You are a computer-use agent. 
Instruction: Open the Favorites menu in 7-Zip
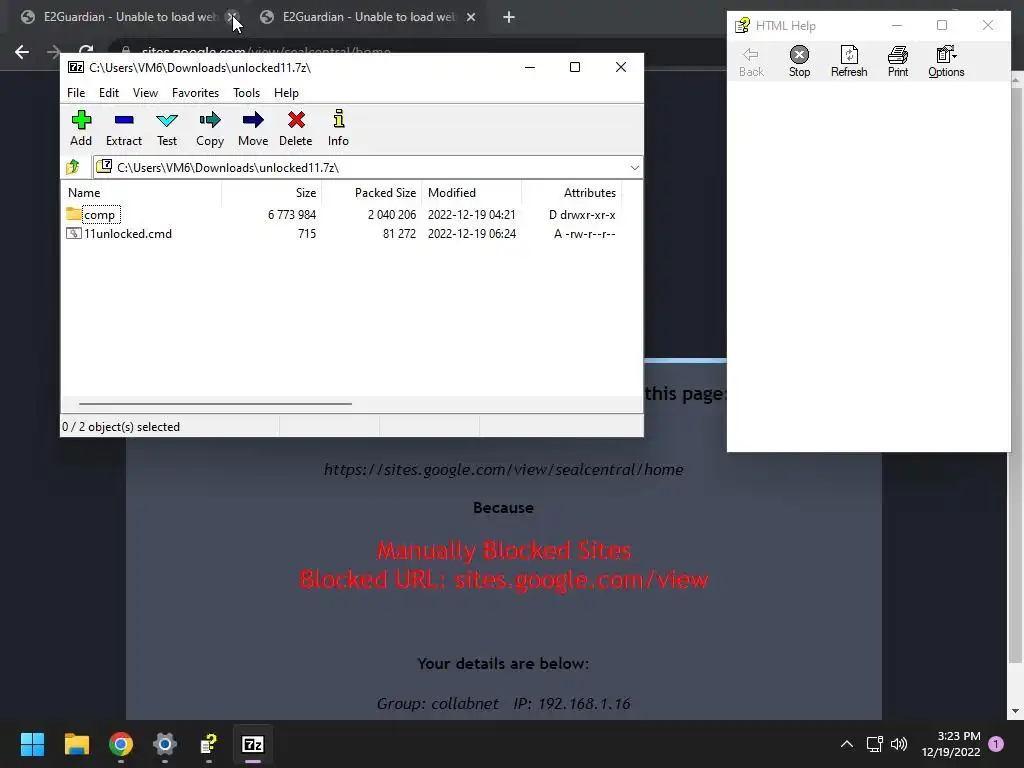click(195, 93)
